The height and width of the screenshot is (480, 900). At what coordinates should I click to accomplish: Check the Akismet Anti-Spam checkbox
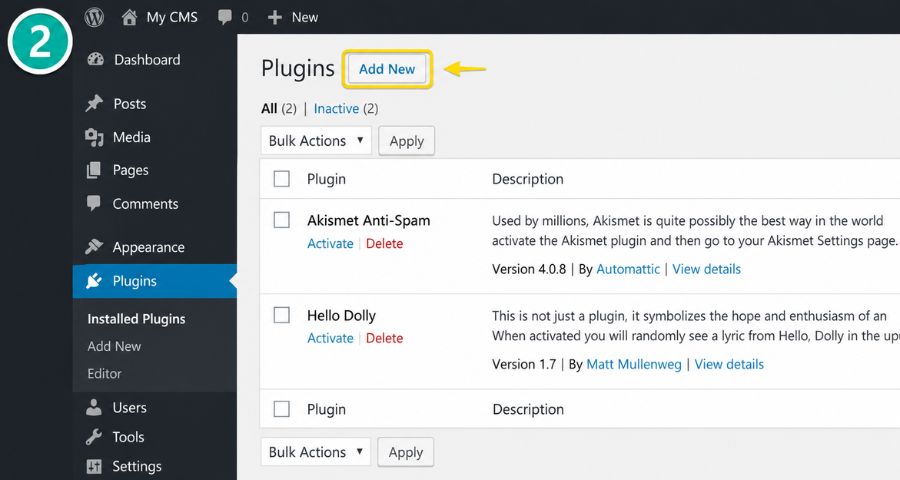click(x=281, y=220)
